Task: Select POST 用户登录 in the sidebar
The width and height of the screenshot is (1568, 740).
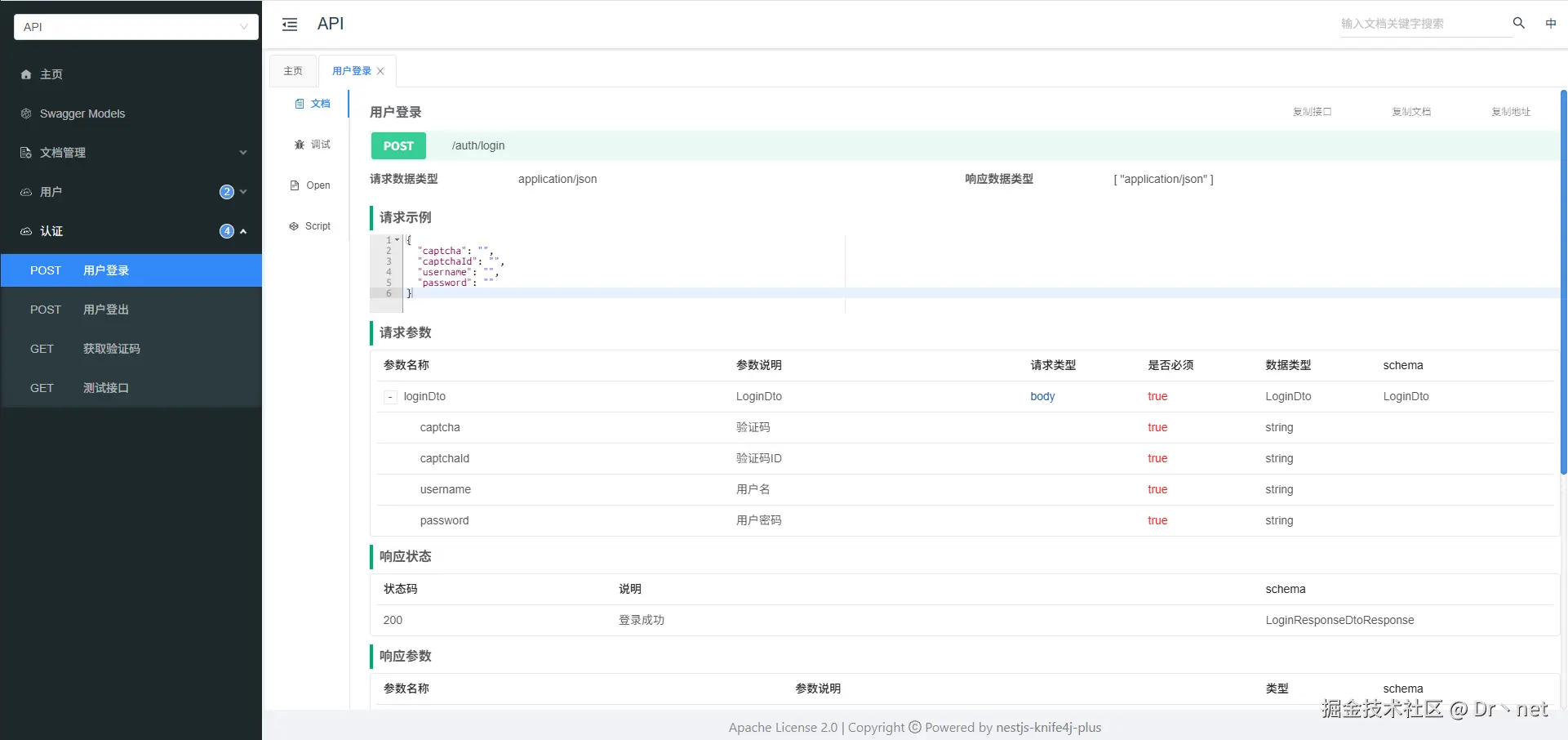Action: pyautogui.click(x=131, y=270)
